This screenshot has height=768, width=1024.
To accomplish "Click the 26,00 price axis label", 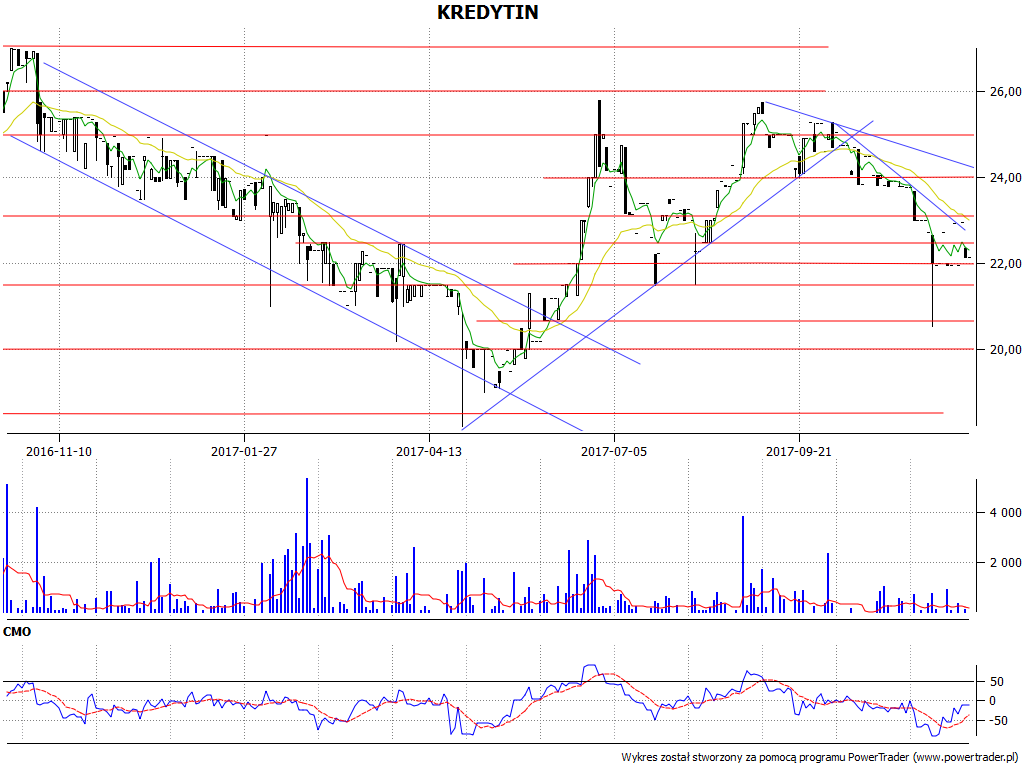I will coord(1006,92).
